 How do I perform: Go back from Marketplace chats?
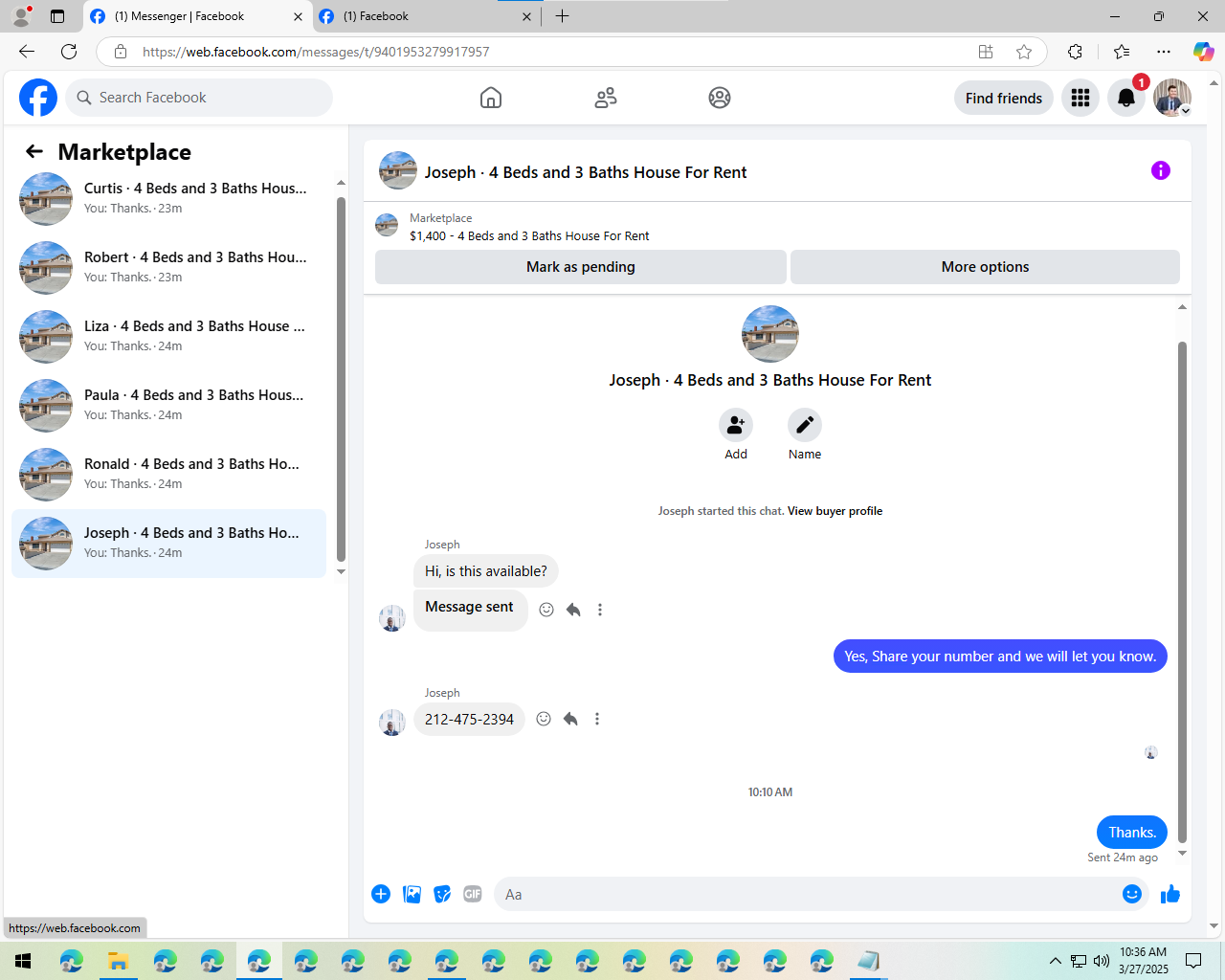[34, 151]
